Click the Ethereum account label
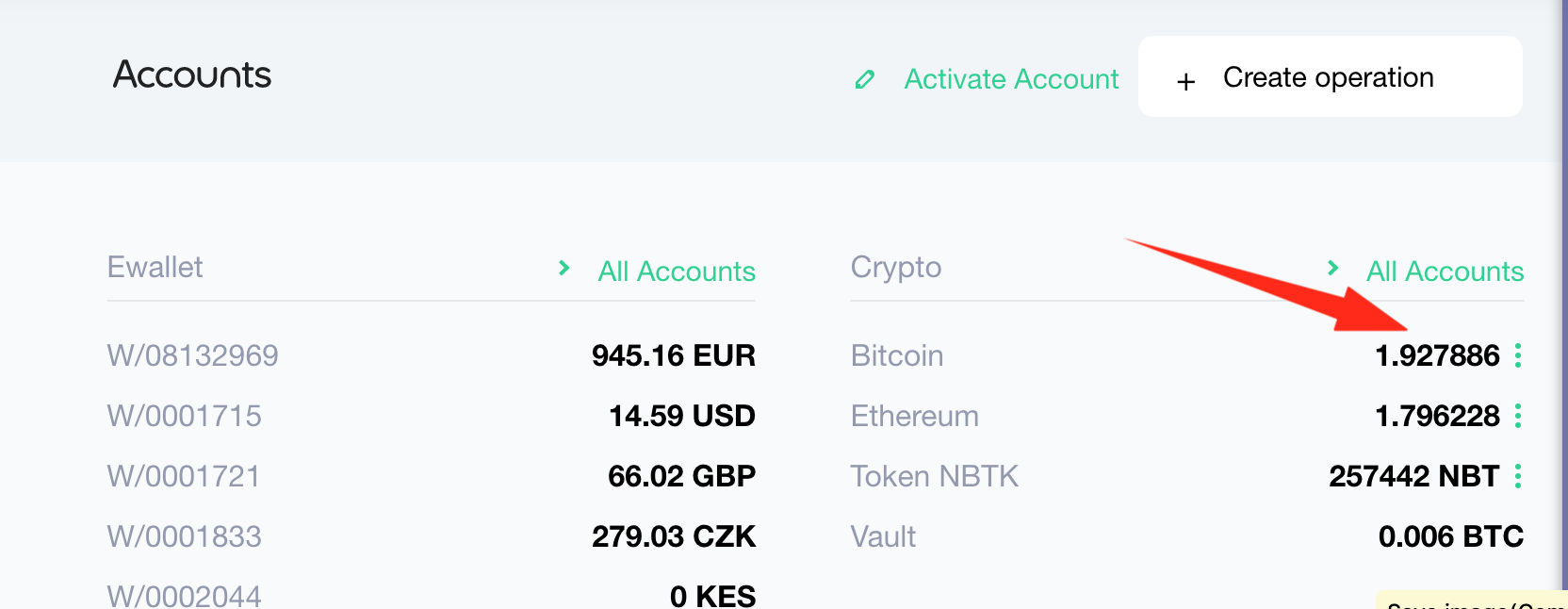Viewport: 1568px width, 609px height. [x=915, y=416]
